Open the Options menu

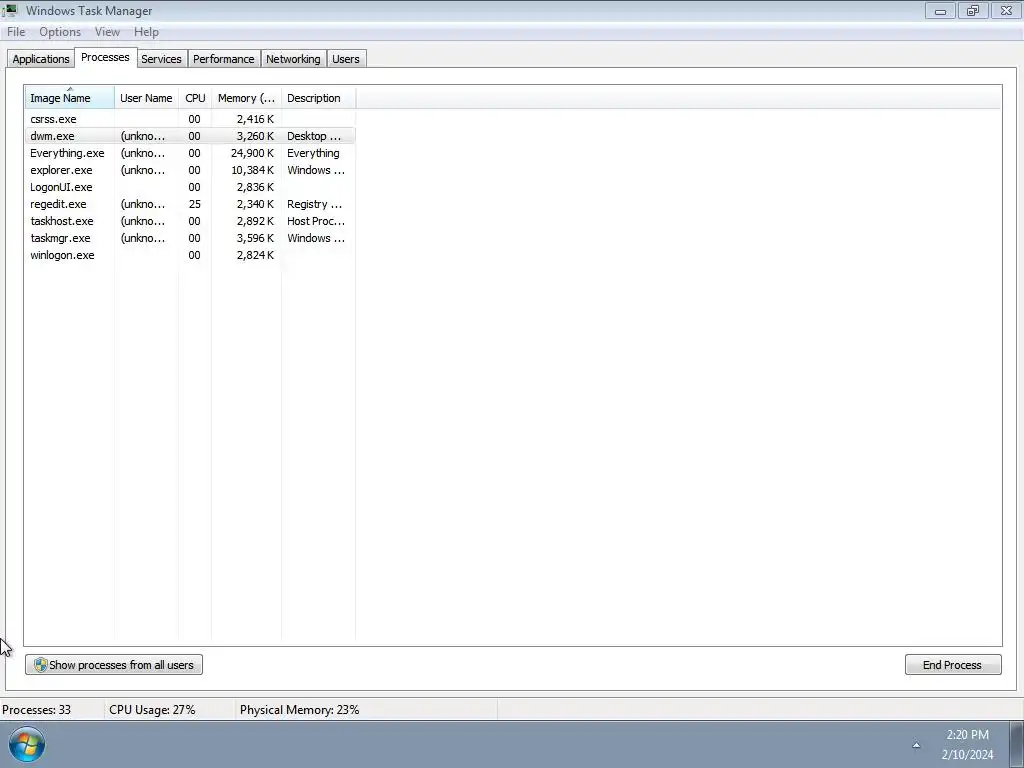tap(60, 31)
